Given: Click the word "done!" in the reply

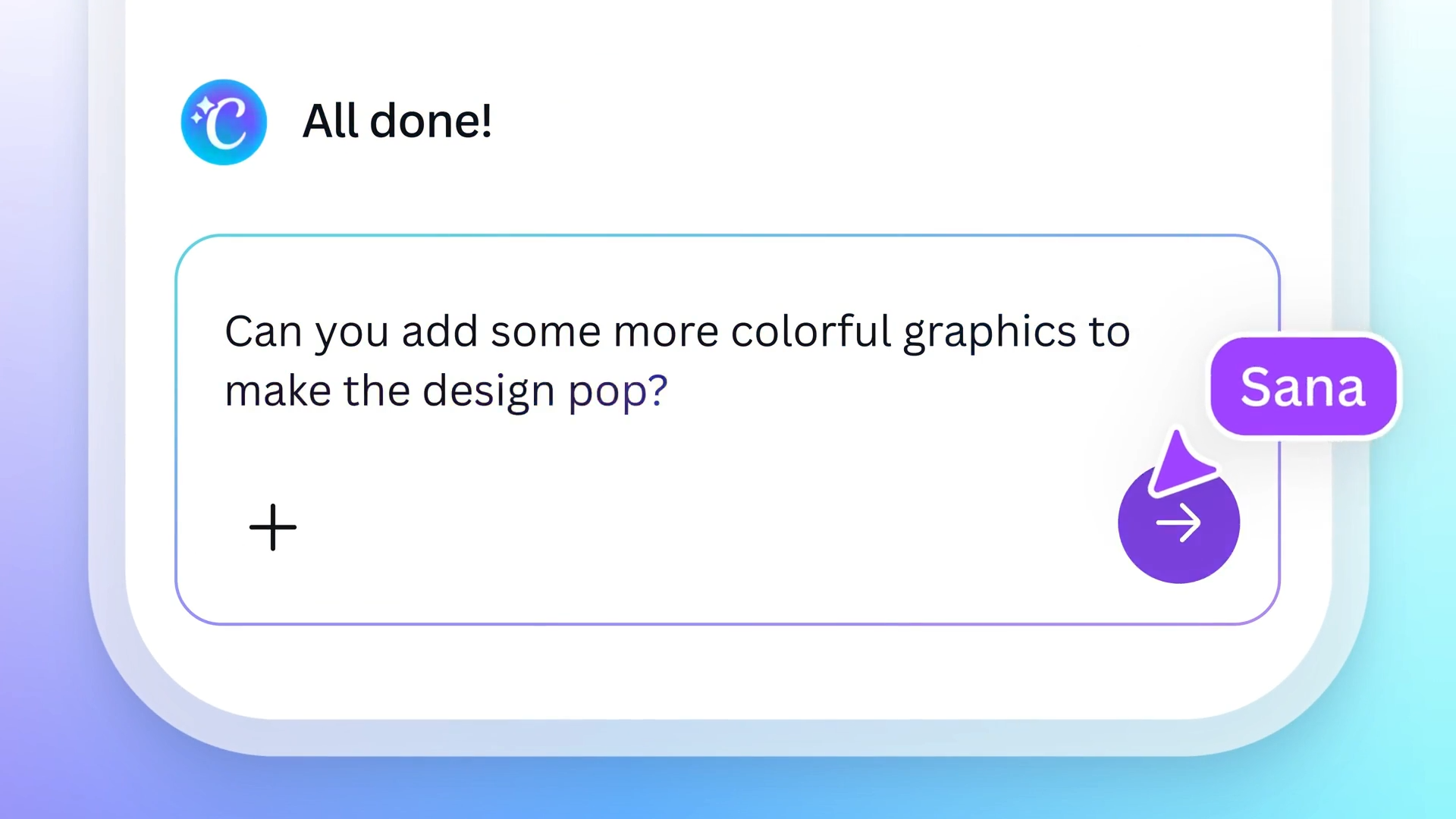Looking at the screenshot, I should [430, 121].
